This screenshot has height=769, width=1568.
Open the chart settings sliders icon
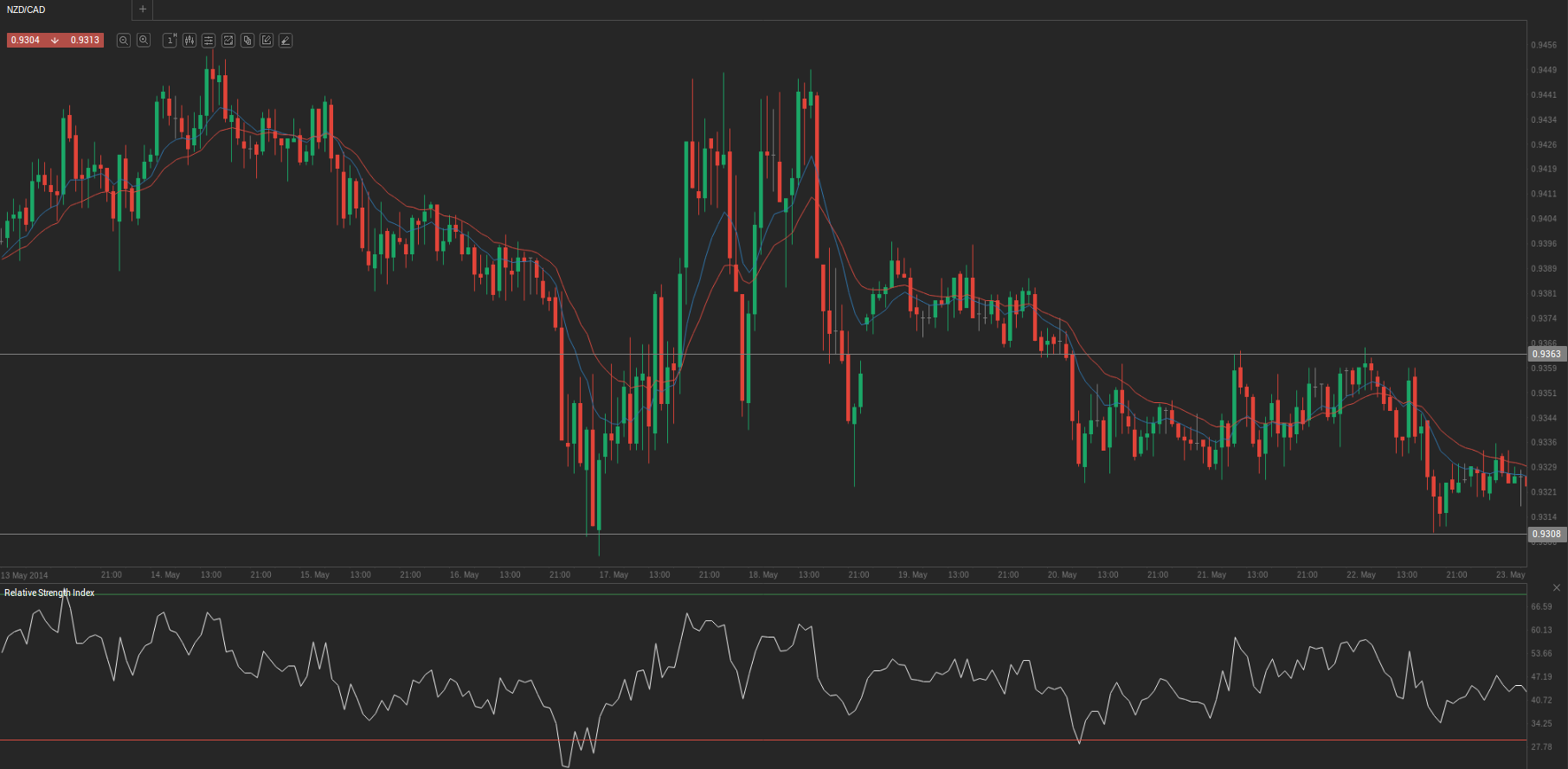tap(209, 41)
